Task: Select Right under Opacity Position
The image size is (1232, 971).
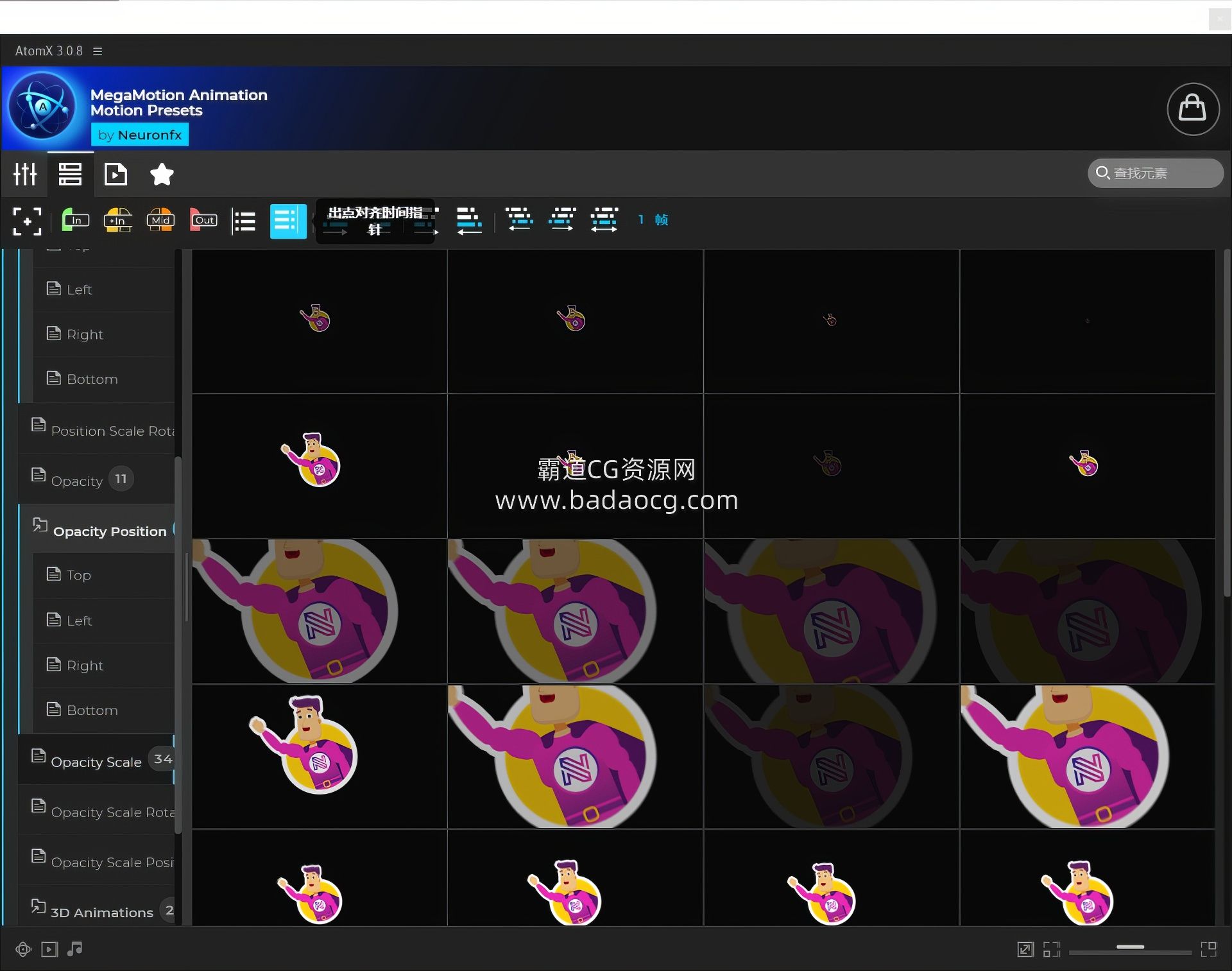Action: [x=103, y=666]
